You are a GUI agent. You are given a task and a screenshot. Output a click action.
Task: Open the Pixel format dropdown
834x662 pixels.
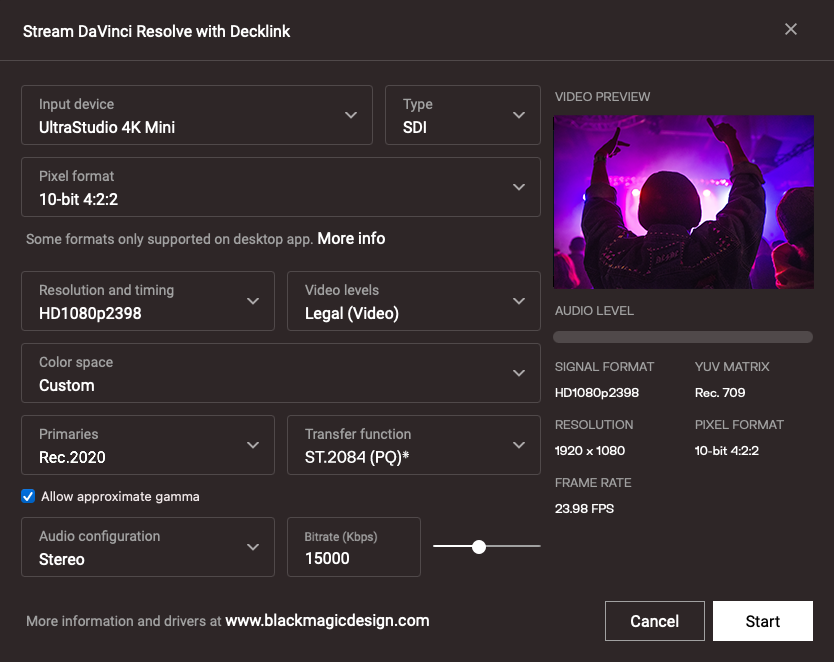(x=280, y=187)
